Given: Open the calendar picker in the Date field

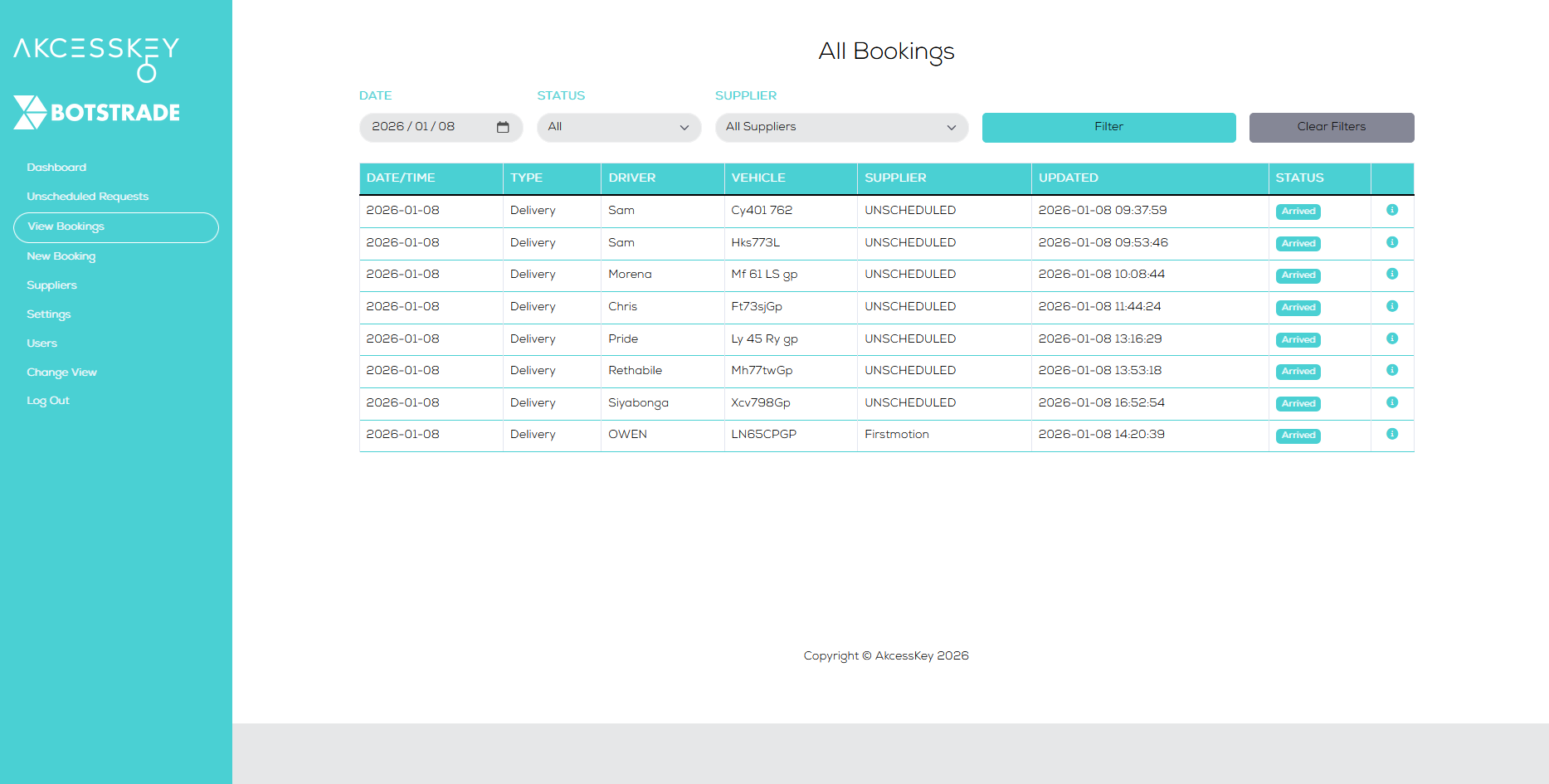Looking at the screenshot, I should (x=504, y=127).
